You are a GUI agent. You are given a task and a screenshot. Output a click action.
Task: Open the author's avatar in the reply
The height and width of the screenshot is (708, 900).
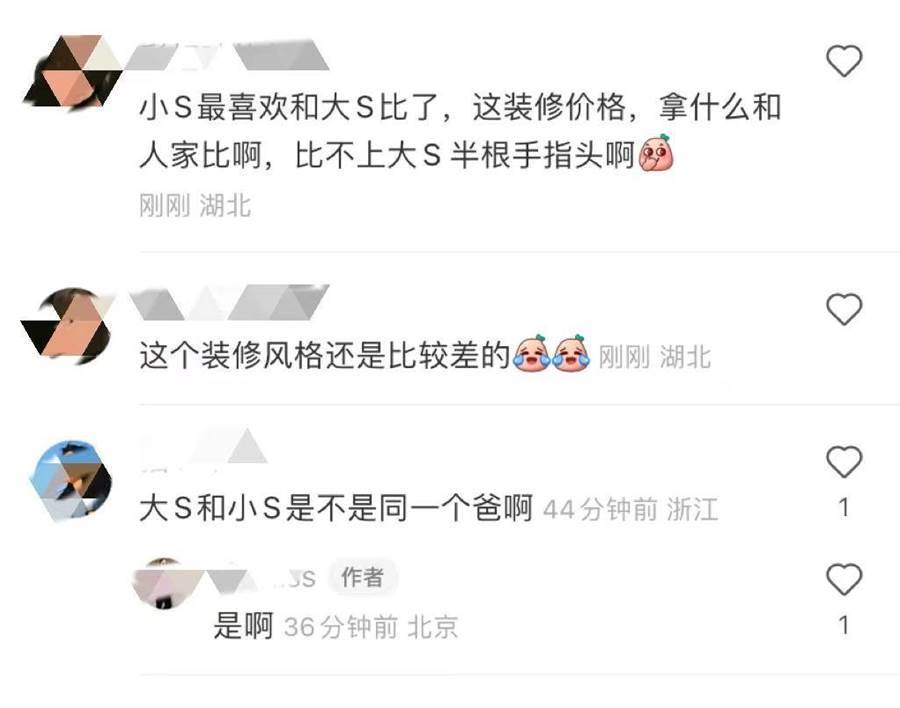tap(162, 582)
